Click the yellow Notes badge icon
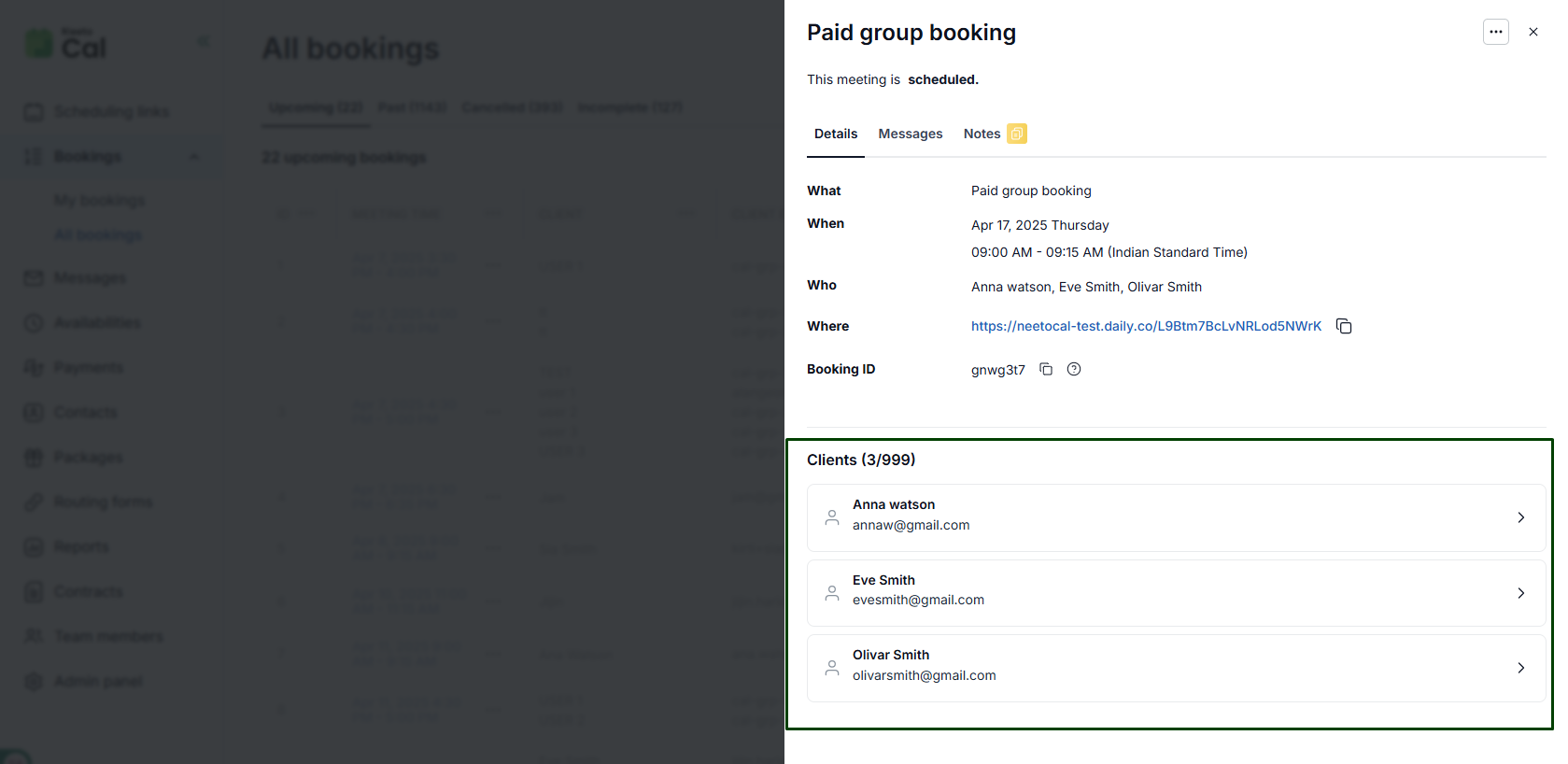Image resolution: width=1568 pixels, height=764 pixels. pos(1017,134)
